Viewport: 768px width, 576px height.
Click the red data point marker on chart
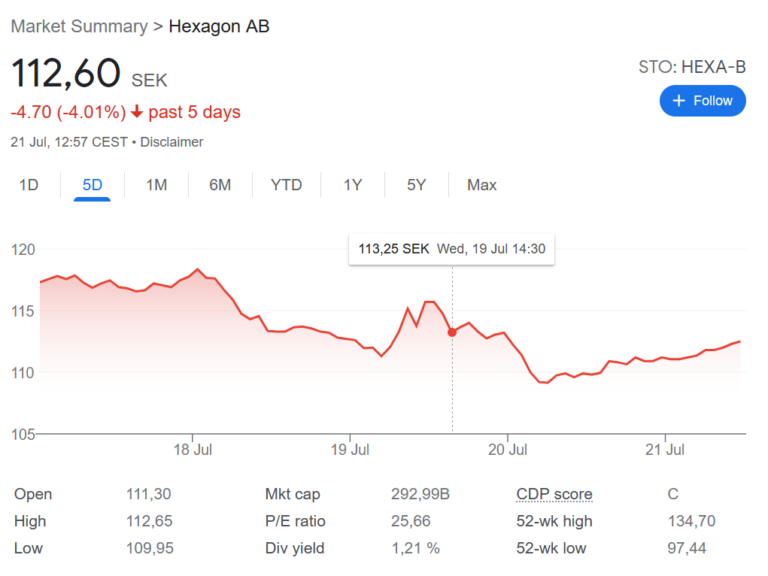pyautogui.click(x=452, y=332)
